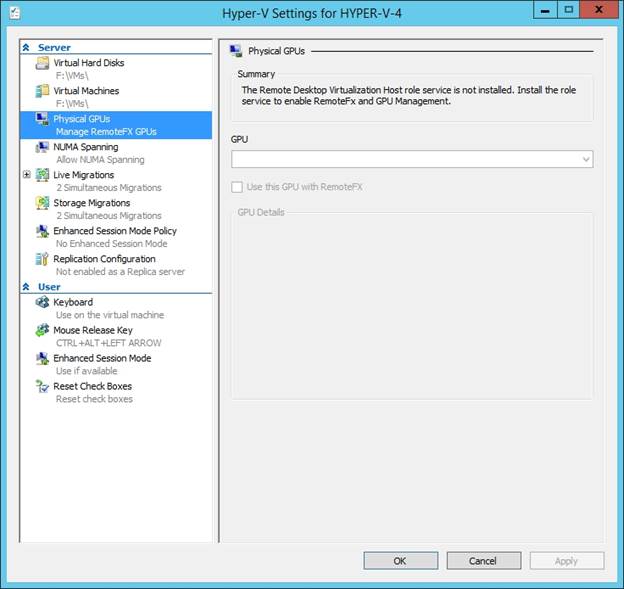
Task: Click 'Allow NUMA Spanning' subtitle text
Action: [x=100, y=160]
